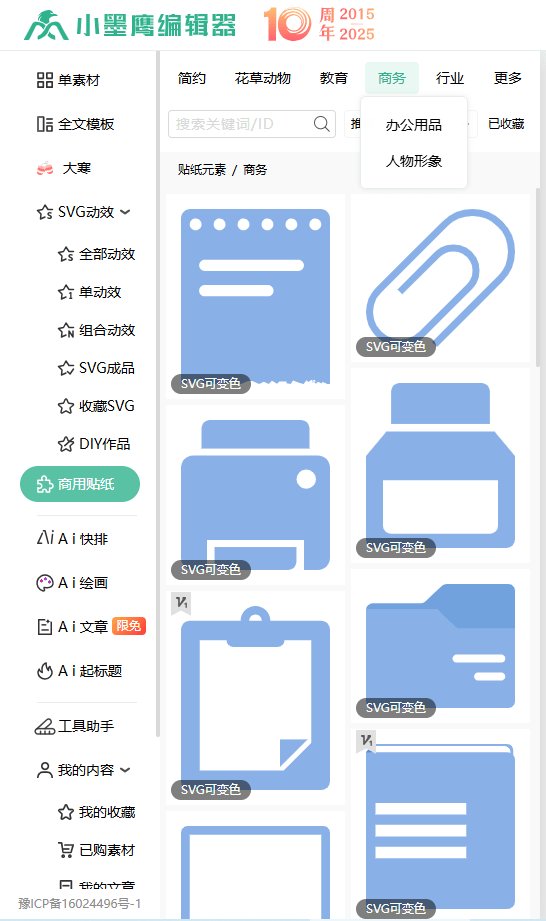Select the paperclip sticker thumbnail
The height and width of the screenshot is (921, 546).
(x=440, y=278)
